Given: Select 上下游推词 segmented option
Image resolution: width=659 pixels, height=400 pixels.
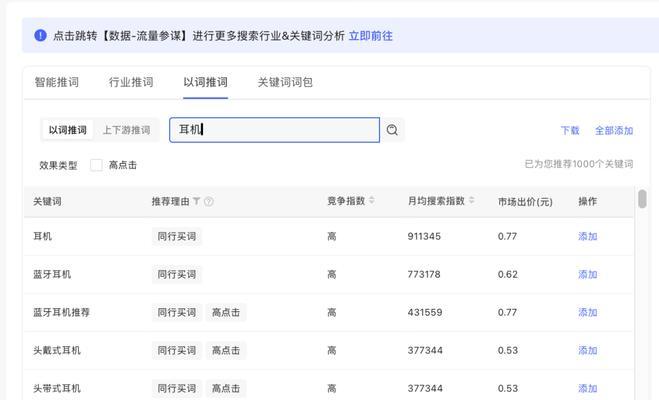Looking at the screenshot, I should 127,130.
